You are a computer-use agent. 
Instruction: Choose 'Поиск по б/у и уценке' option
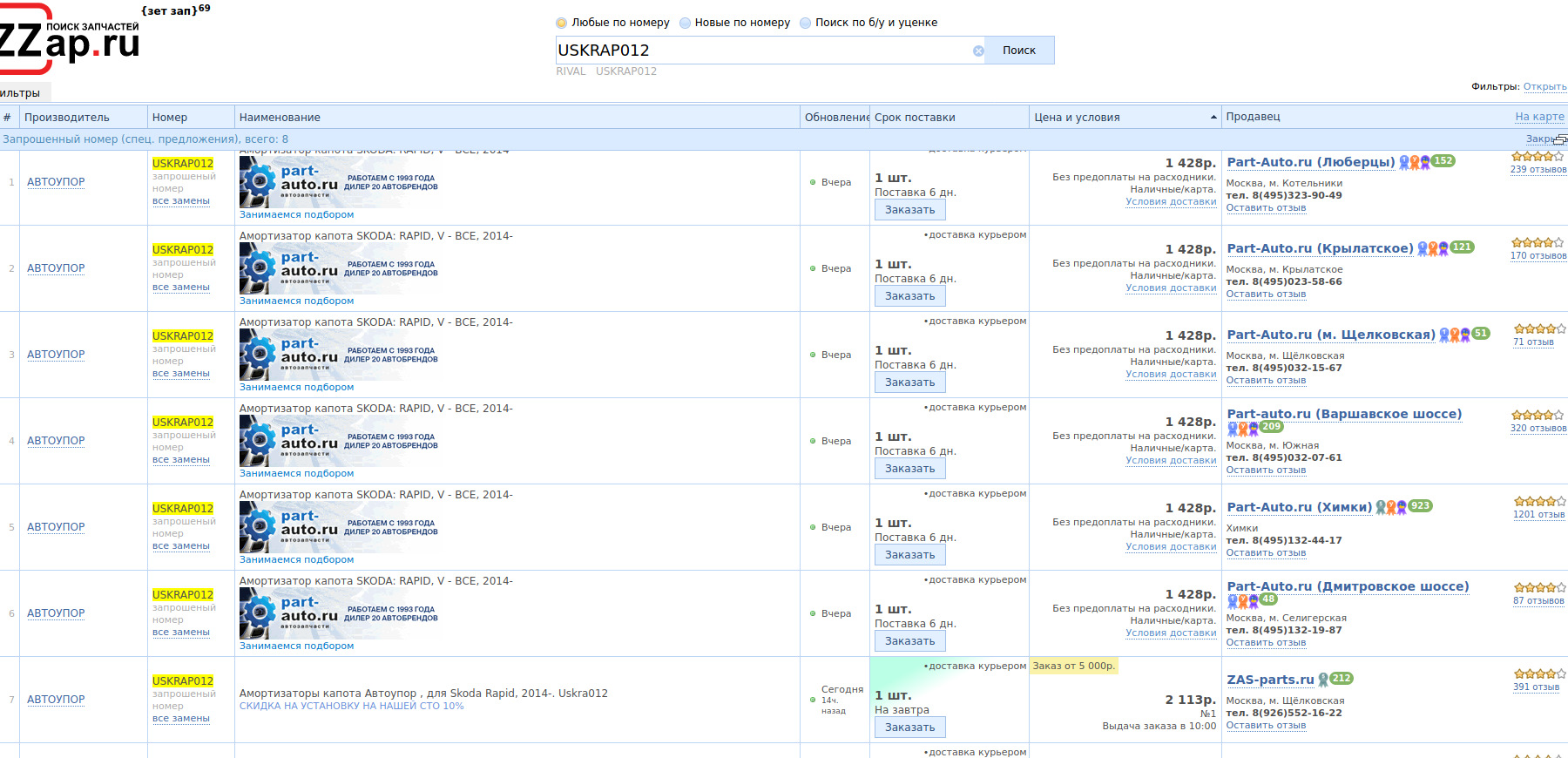(x=805, y=23)
